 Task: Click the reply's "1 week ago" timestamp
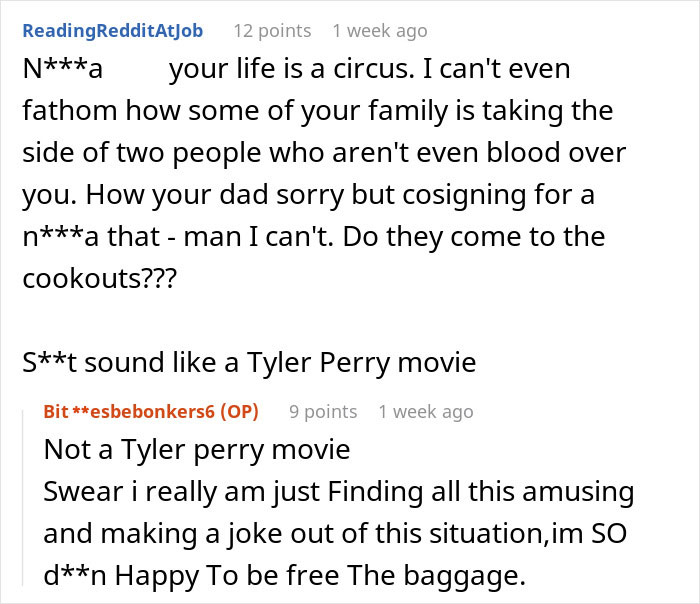(426, 411)
